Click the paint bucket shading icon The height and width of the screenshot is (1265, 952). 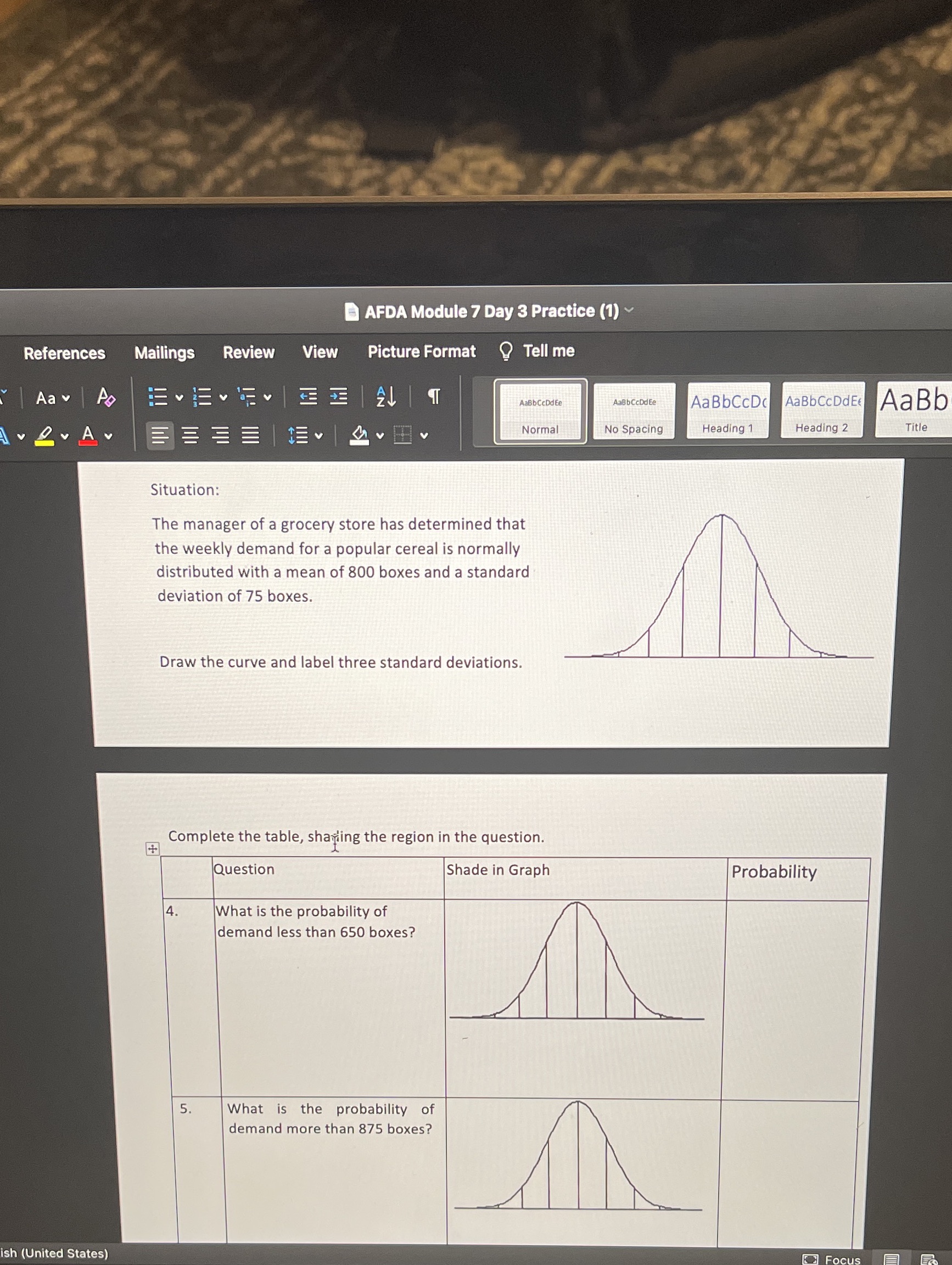coord(359,435)
